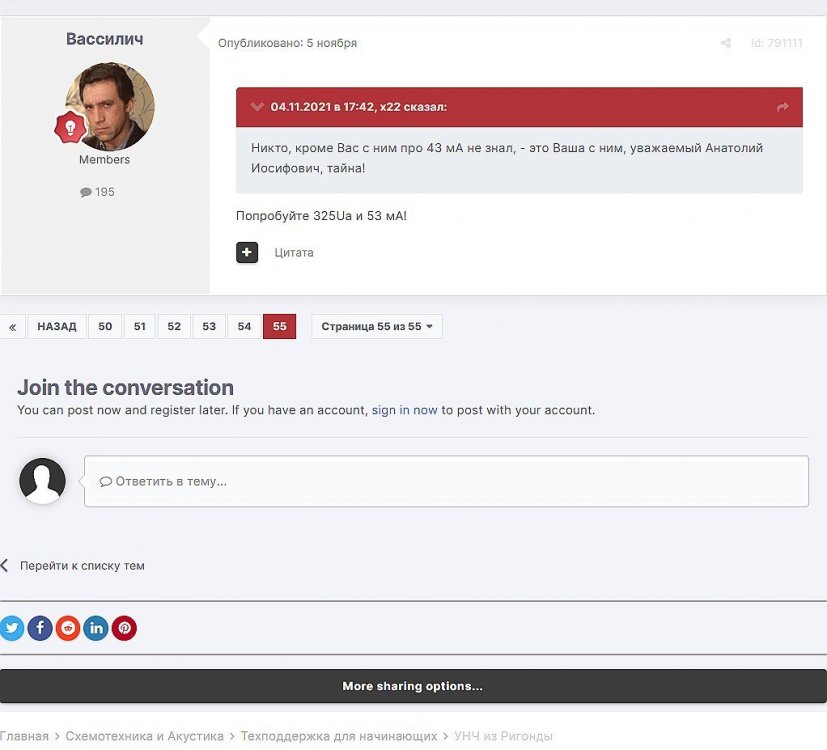This screenshot has height=750, width=827.
Task: Go to page 50
Action: 105,327
